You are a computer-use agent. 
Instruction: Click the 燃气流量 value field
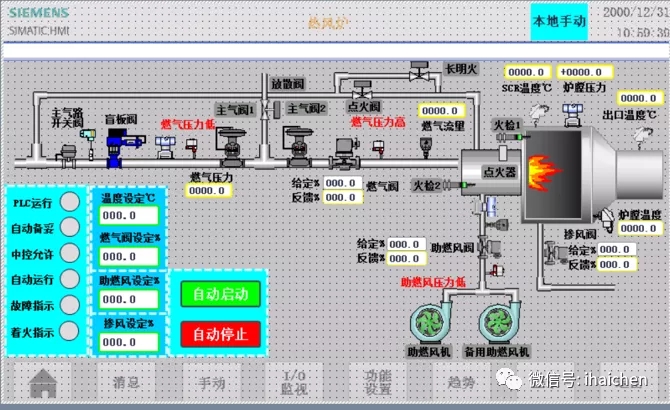(x=441, y=111)
